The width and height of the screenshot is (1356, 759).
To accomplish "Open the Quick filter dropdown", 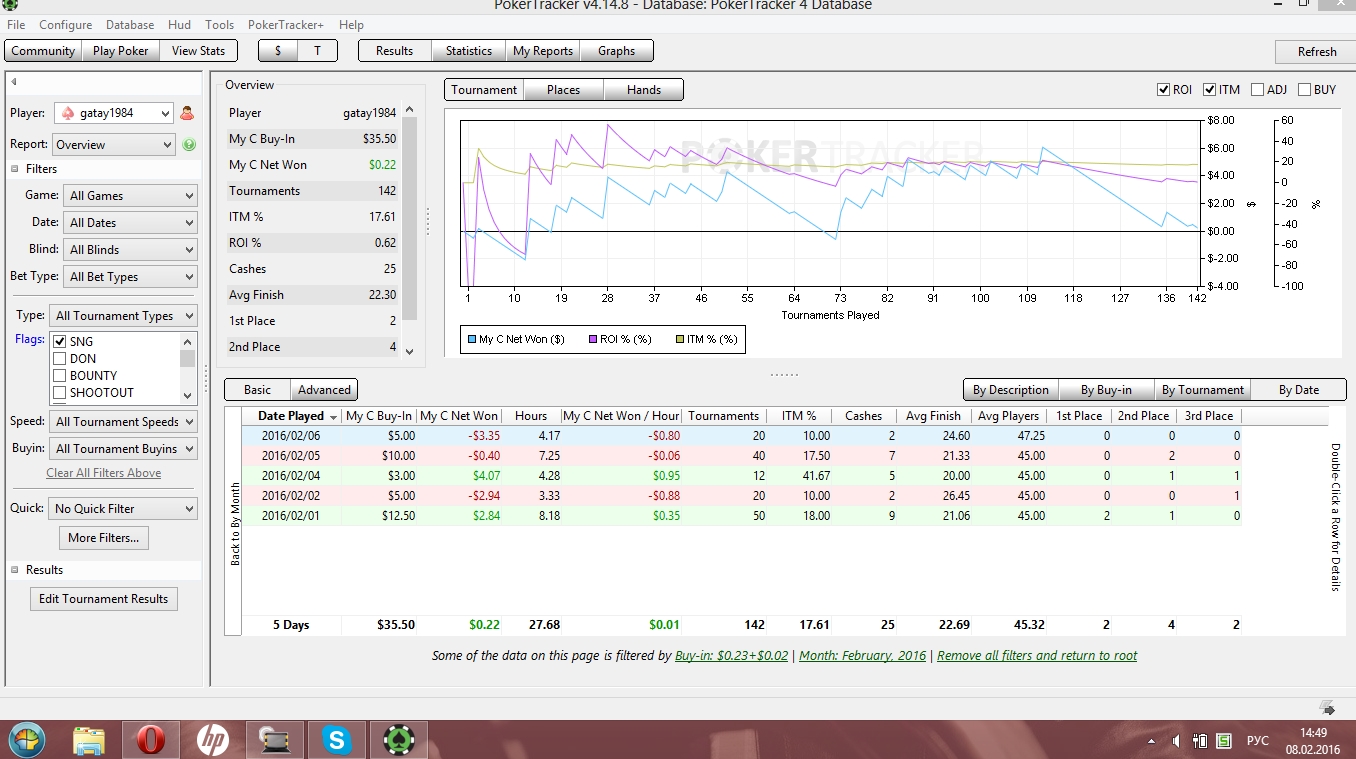I will pos(123,509).
